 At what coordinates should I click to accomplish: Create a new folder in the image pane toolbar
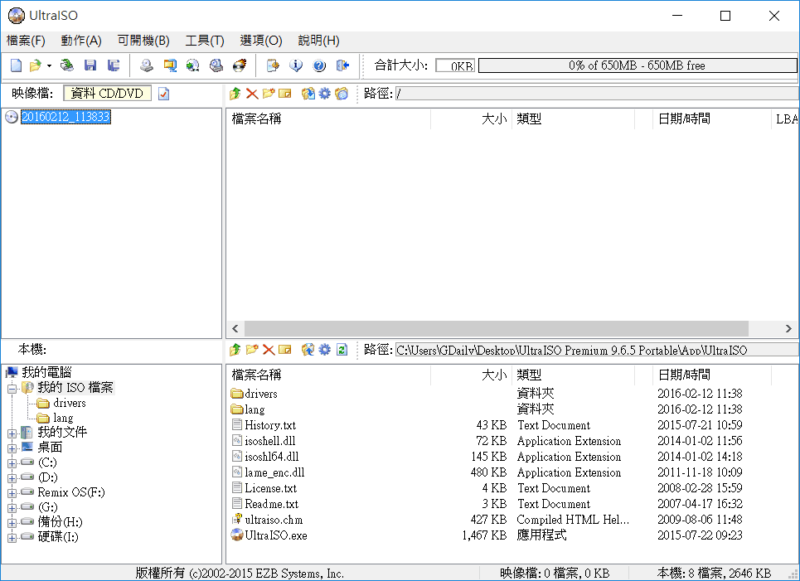268,93
